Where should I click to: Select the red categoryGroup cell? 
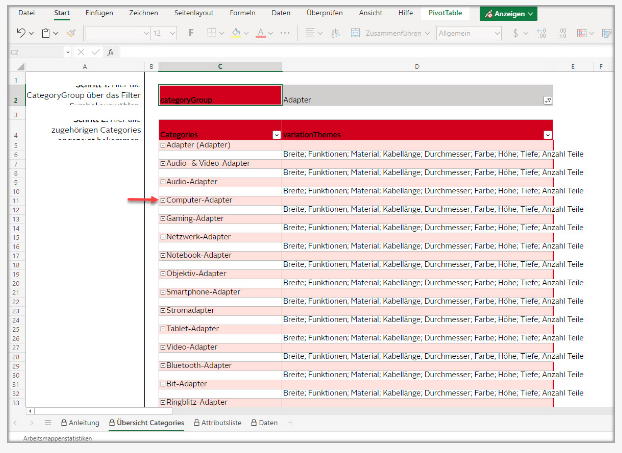[220, 95]
